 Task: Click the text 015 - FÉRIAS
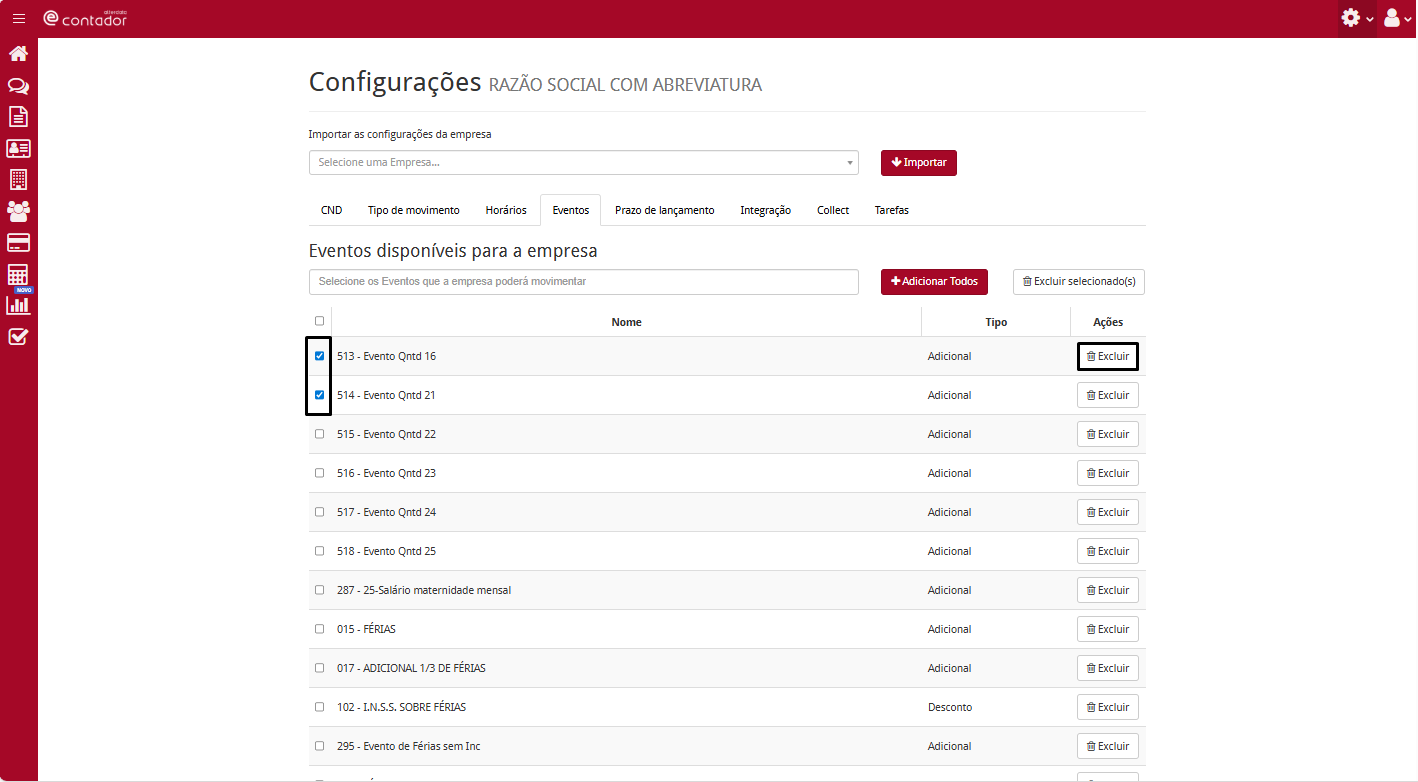(x=366, y=629)
